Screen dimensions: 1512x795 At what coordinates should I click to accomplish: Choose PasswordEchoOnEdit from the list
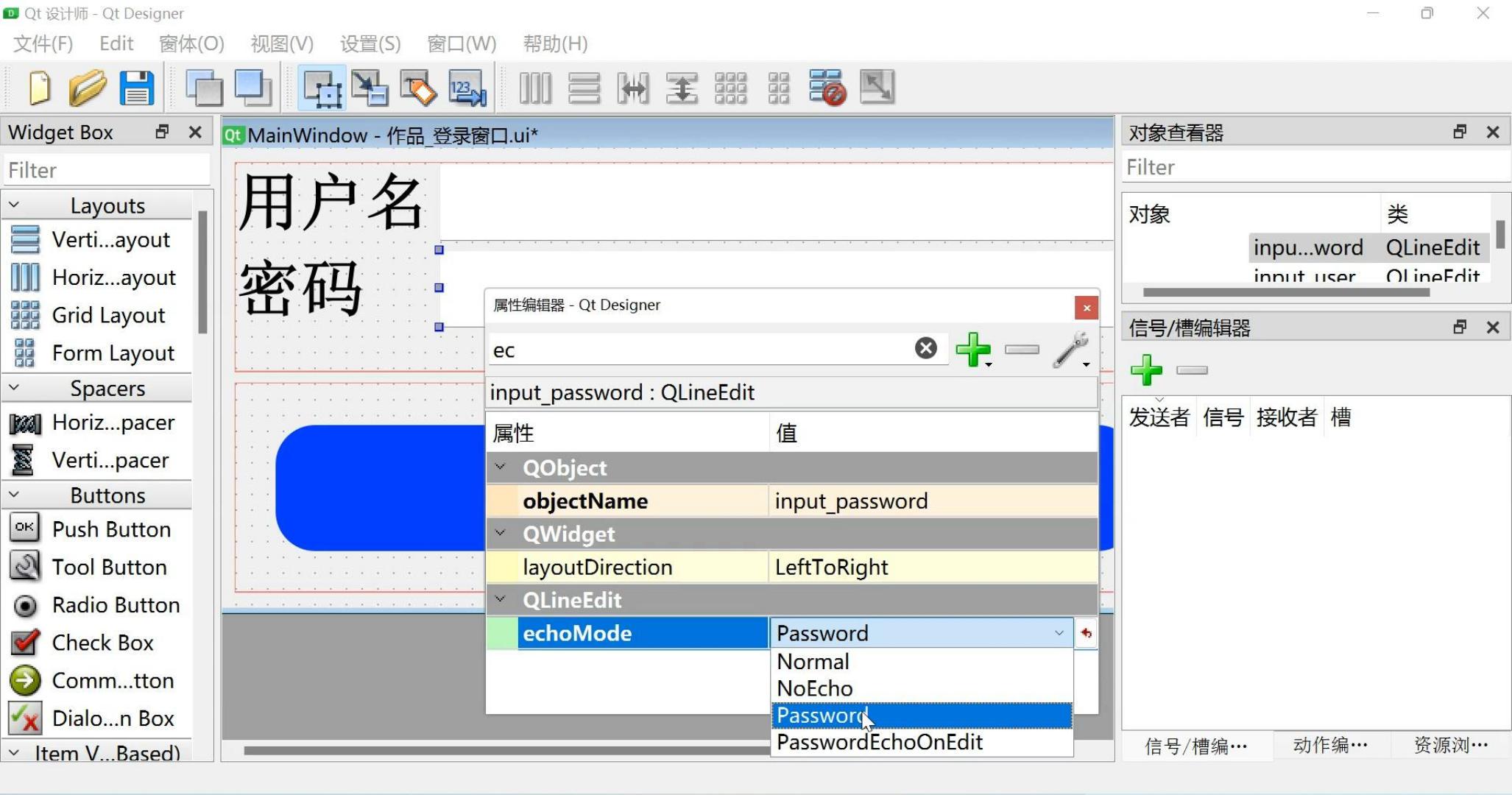click(880, 742)
